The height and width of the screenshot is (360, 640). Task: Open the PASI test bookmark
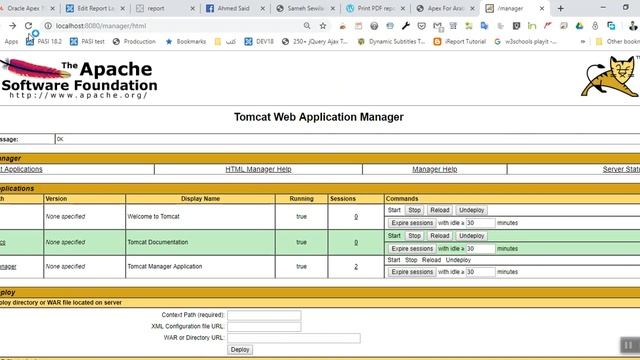point(87,42)
